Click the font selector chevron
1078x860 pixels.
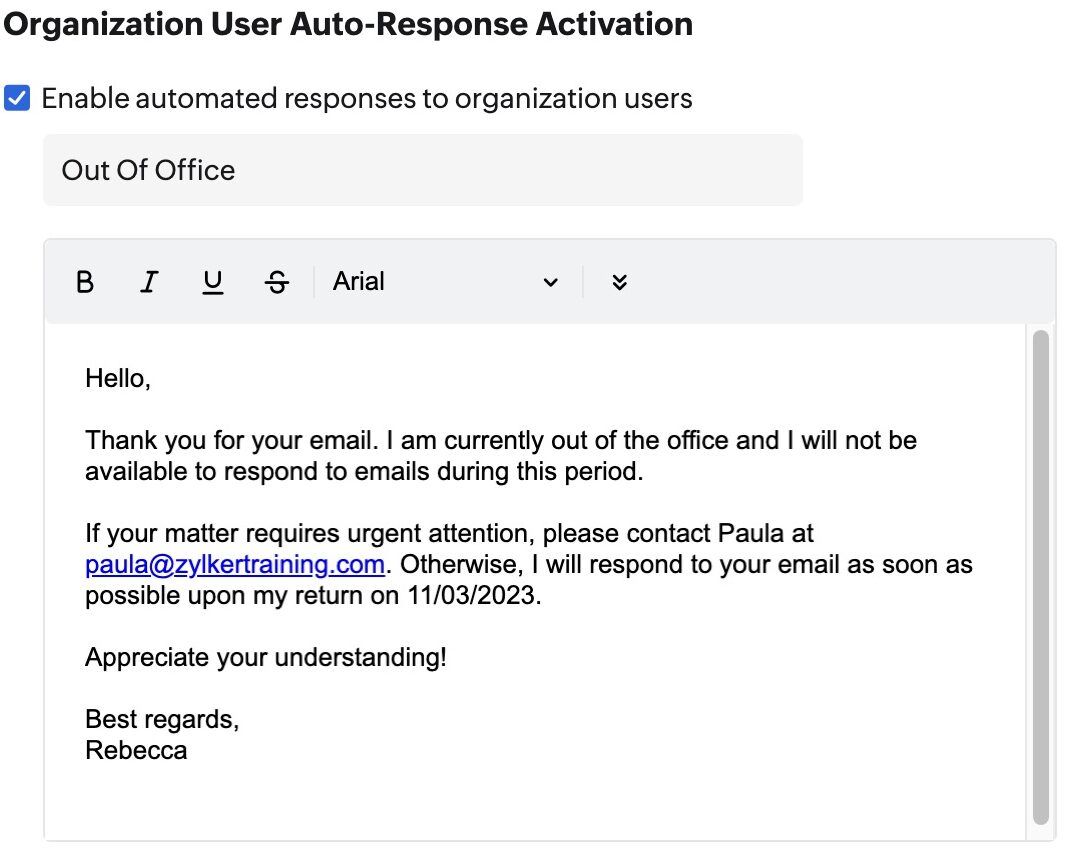click(549, 283)
